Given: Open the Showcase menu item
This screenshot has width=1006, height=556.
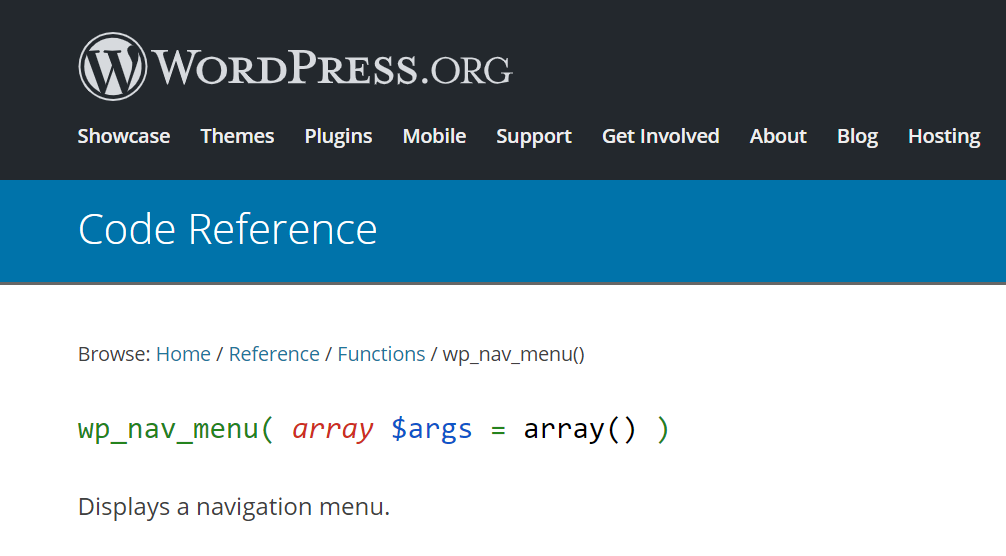Looking at the screenshot, I should click(x=124, y=136).
